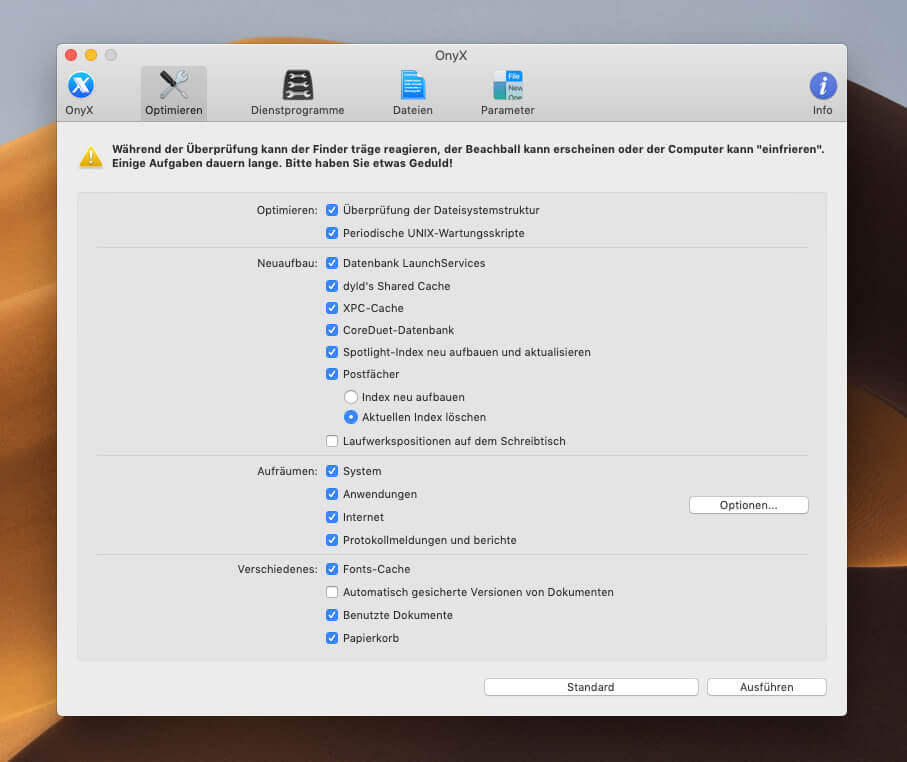Select the Index neu aufbauen radio button

click(x=351, y=397)
